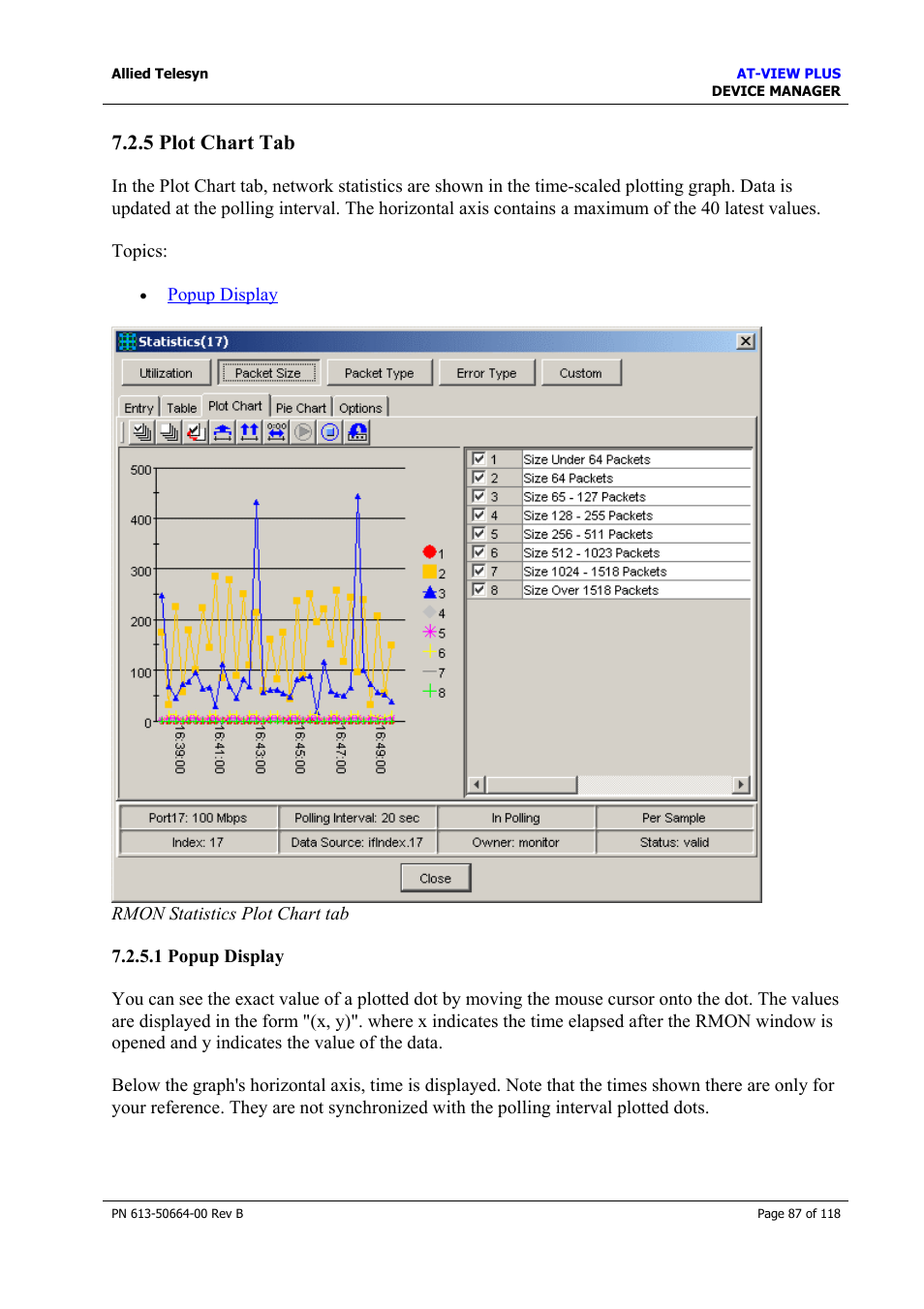Click the legend list scroll-left arrow
Image resolution: width=924 pixels, height=1309 pixels.
(x=477, y=785)
